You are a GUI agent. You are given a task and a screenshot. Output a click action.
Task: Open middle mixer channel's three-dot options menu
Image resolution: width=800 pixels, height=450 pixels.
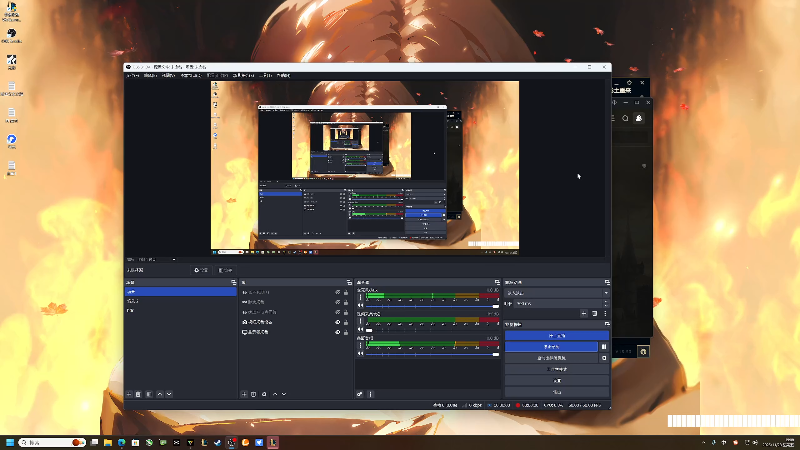pyautogui.click(x=361, y=321)
